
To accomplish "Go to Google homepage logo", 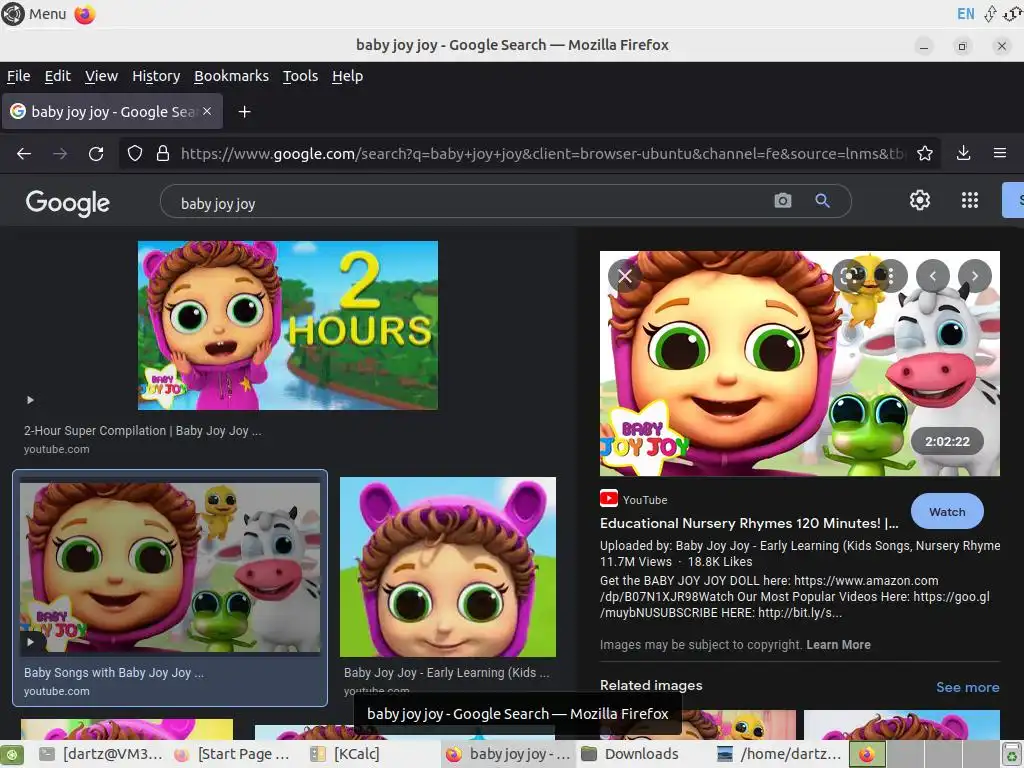I will coord(68,202).
